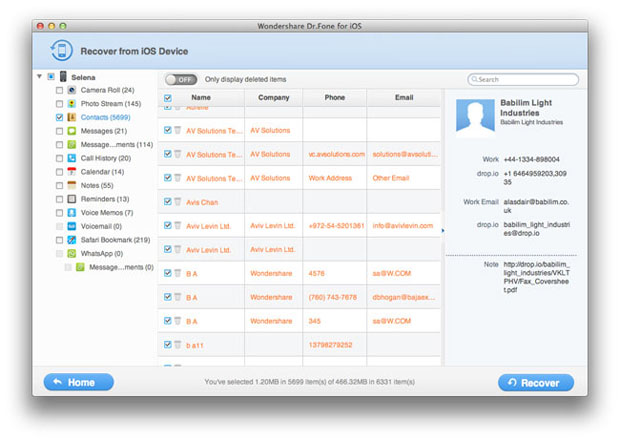This screenshot has height=441, width=620.
Task: Open Reminders (13) category
Action: point(105,199)
